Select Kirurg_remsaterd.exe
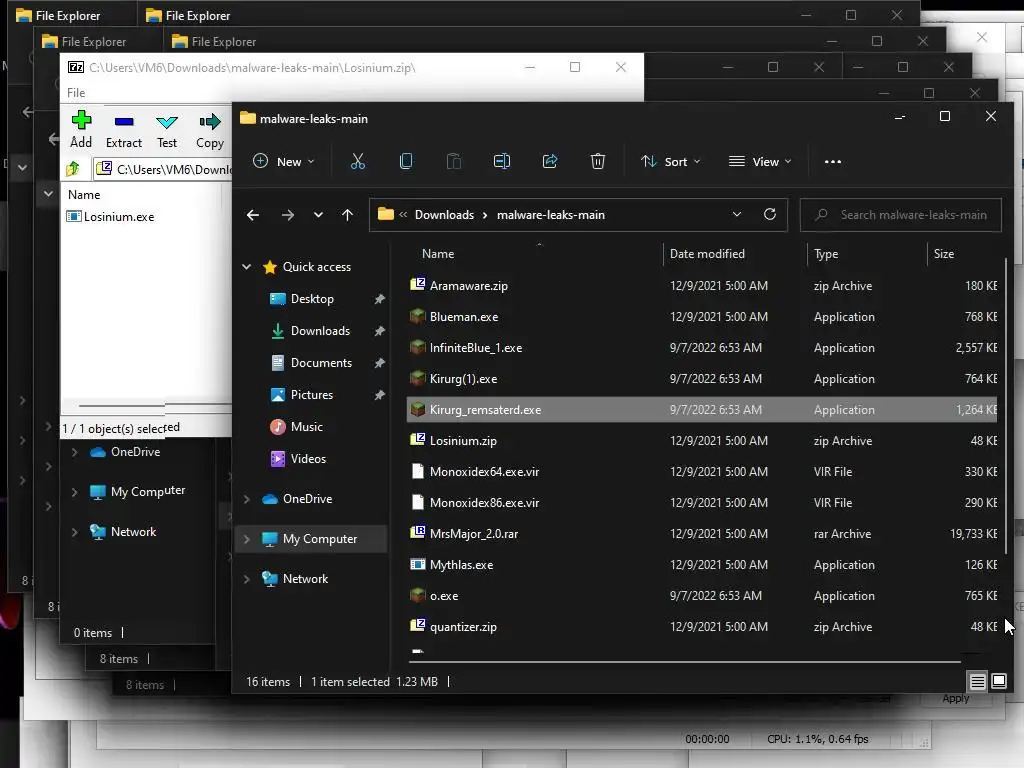 coord(702,409)
